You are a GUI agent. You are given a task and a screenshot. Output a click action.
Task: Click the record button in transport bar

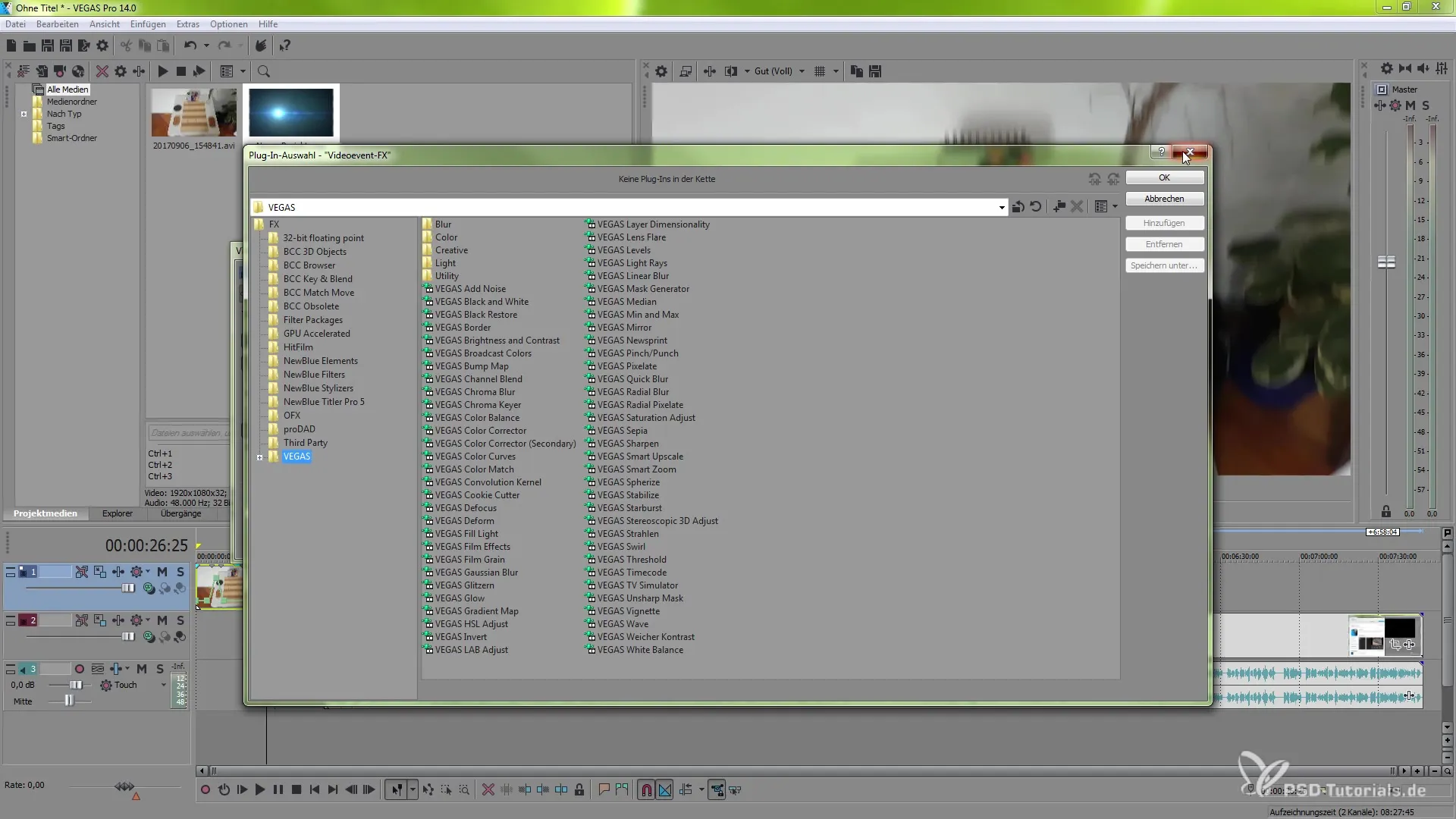point(206,789)
